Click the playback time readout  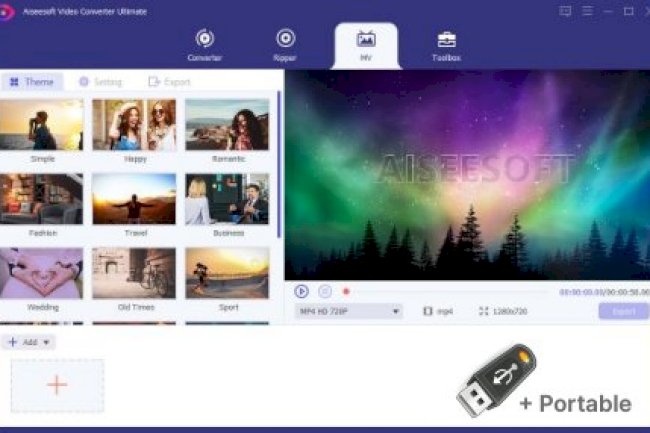click(604, 292)
